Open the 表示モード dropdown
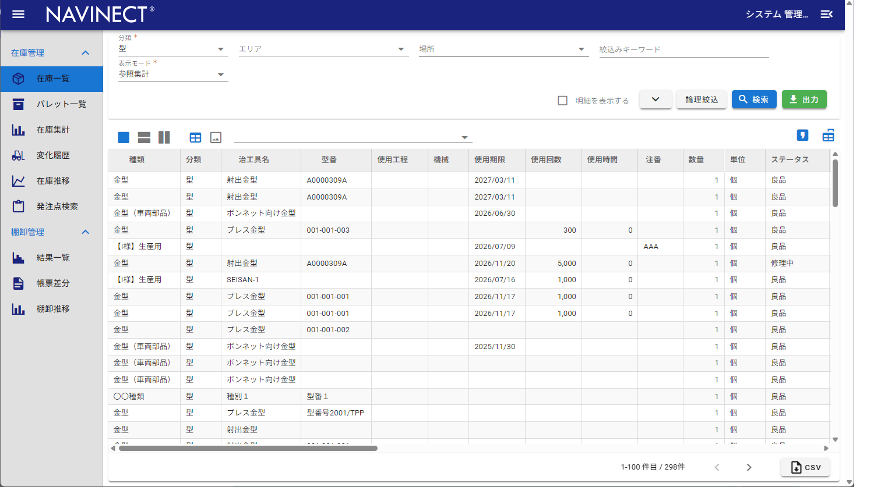Image resolution: width=882 pixels, height=488 pixels. [x=173, y=74]
